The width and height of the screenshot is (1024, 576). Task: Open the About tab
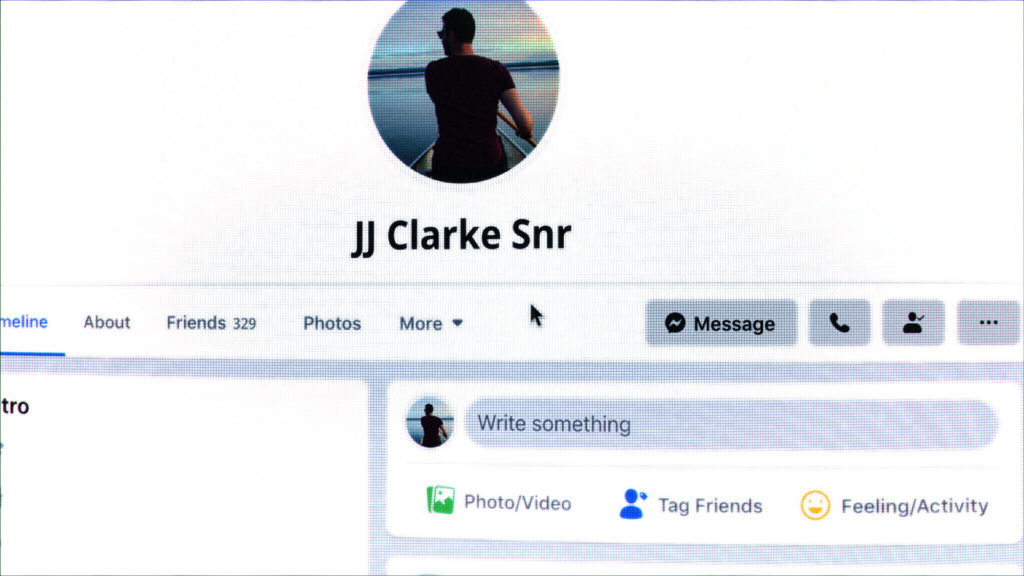click(x=107, y=323)
